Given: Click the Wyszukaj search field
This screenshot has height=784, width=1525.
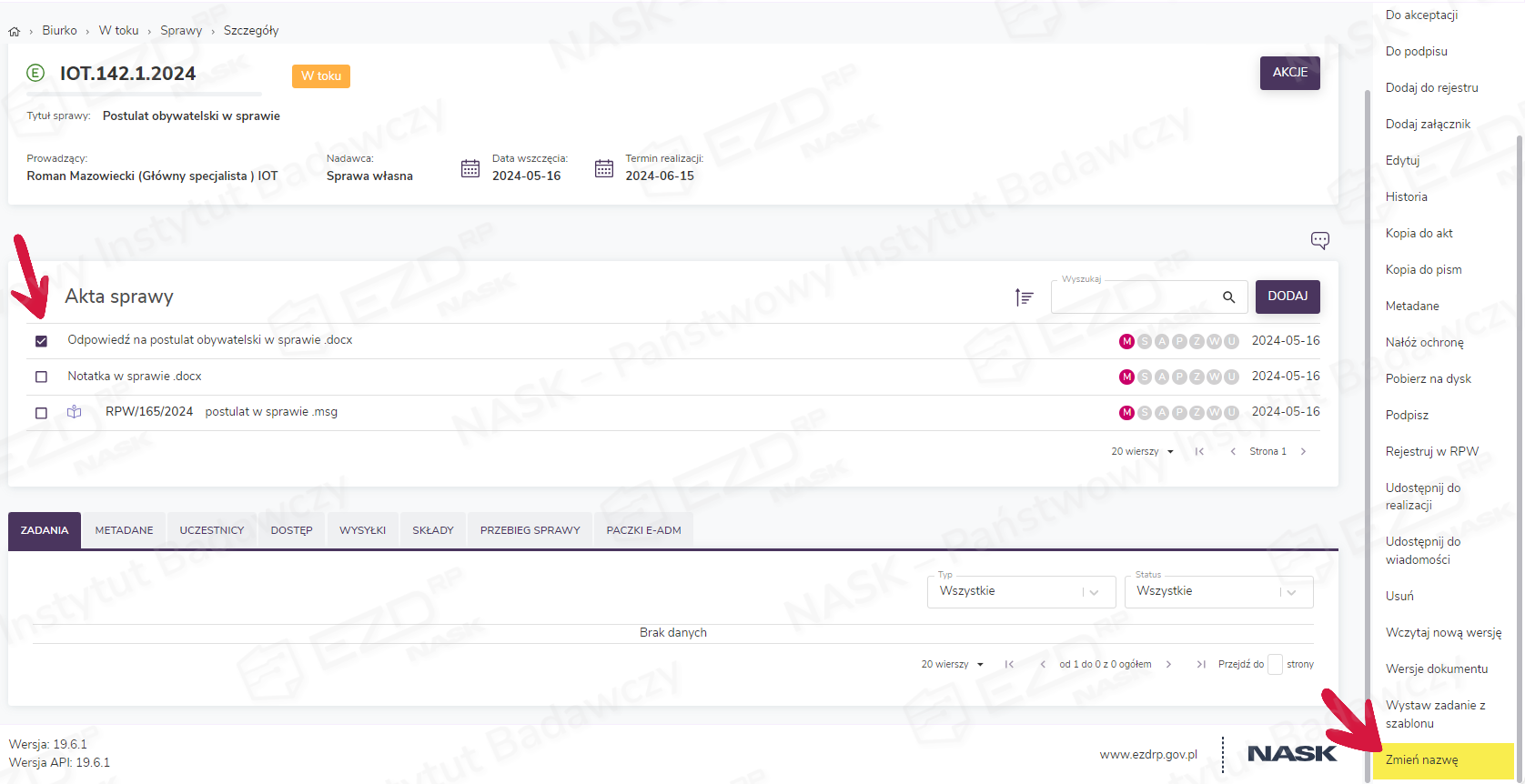Looking at the screenshot, I should tap(1133, 297).
